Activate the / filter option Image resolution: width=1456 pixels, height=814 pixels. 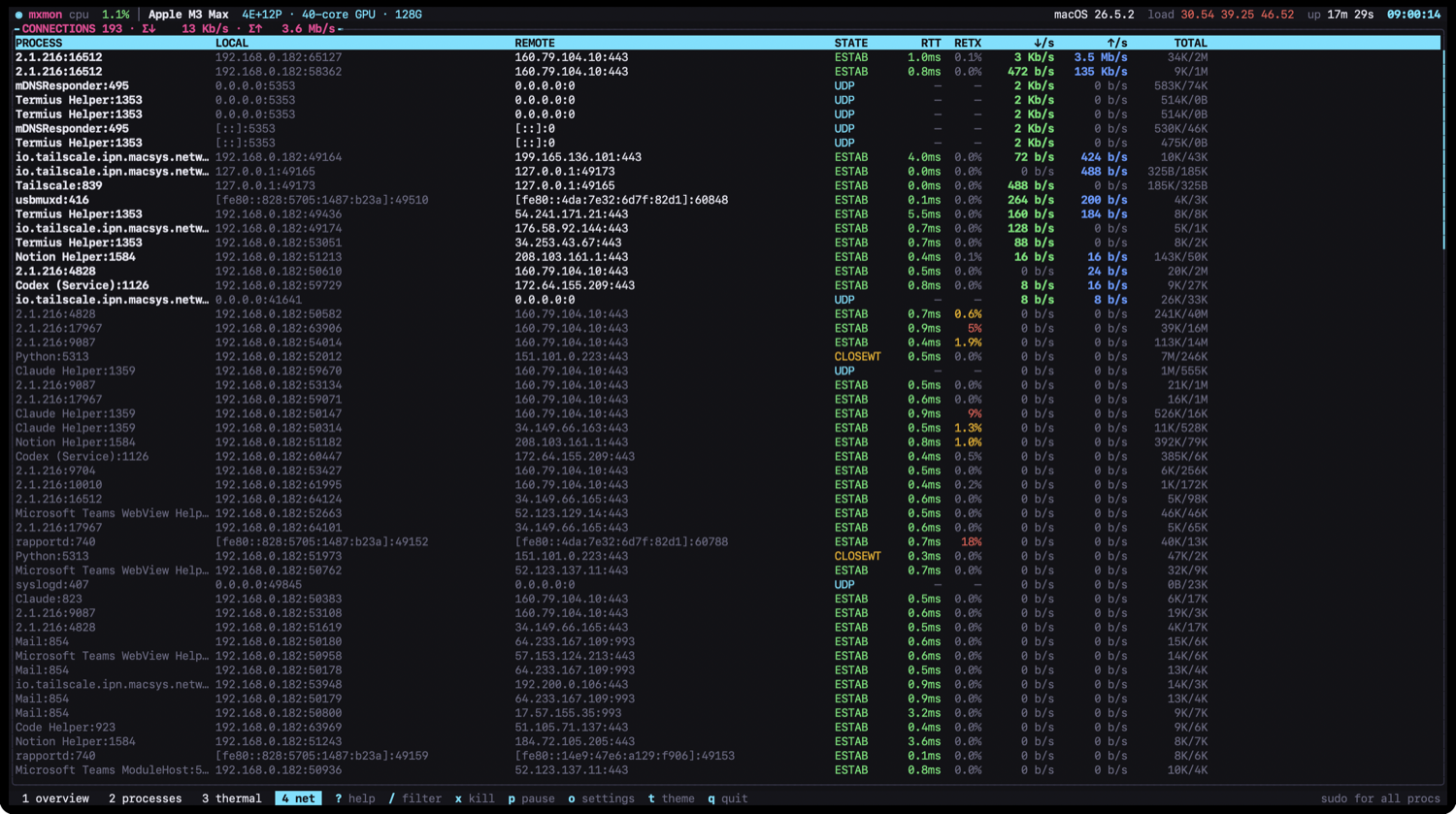(415, 798)
